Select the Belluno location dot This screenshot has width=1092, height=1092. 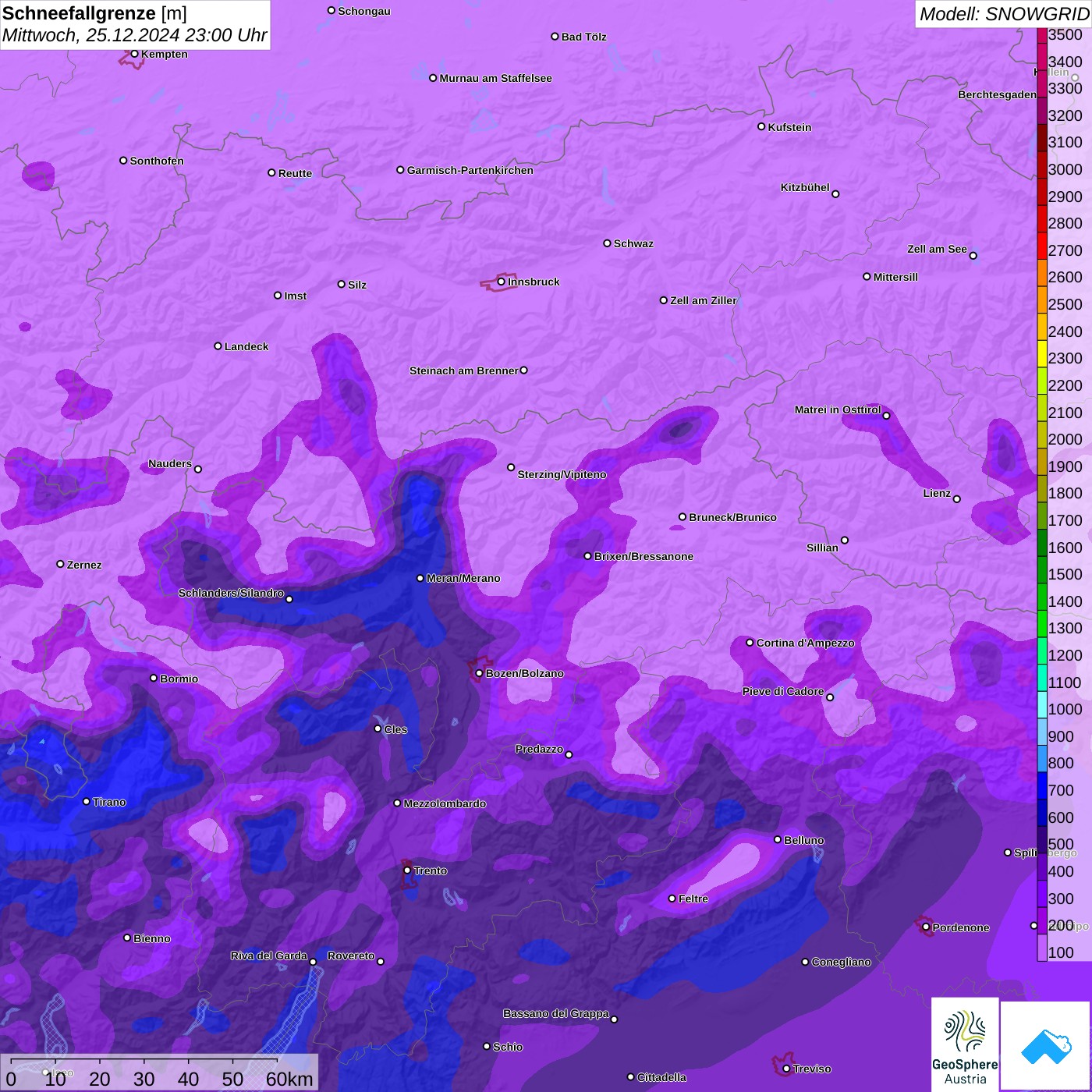point(777,839)
